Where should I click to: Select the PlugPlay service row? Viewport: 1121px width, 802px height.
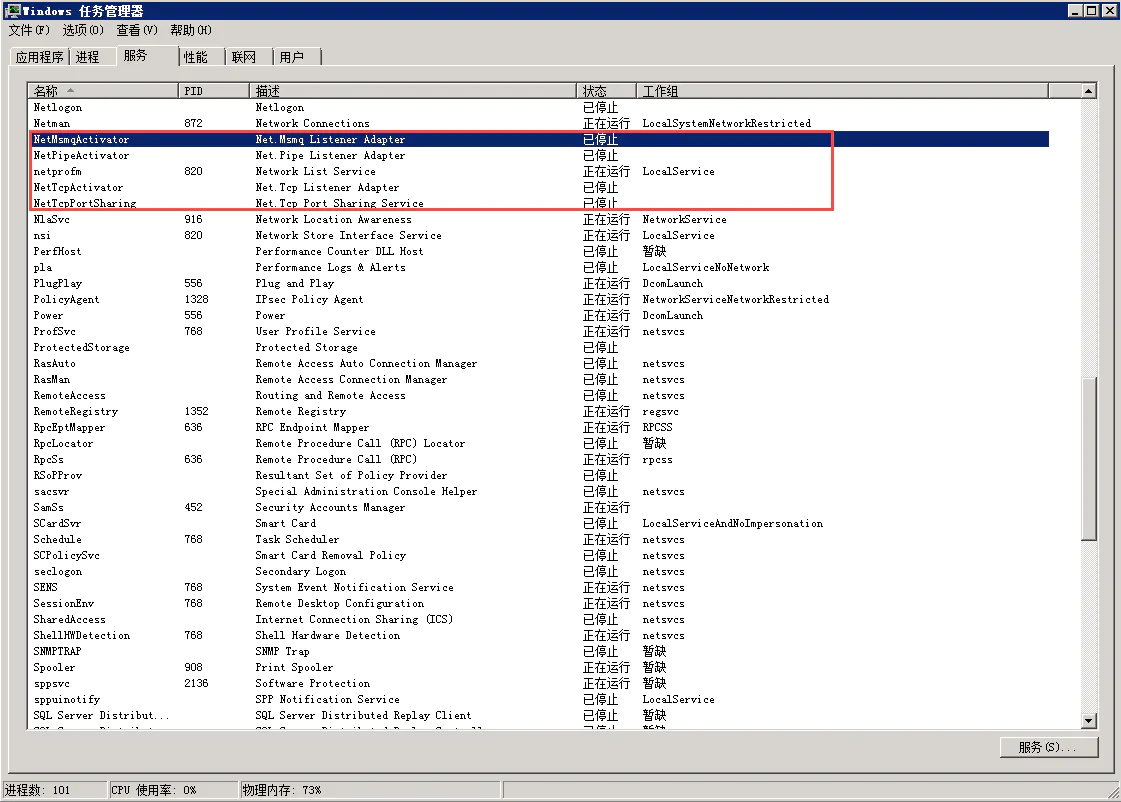(x=538, y=283)
